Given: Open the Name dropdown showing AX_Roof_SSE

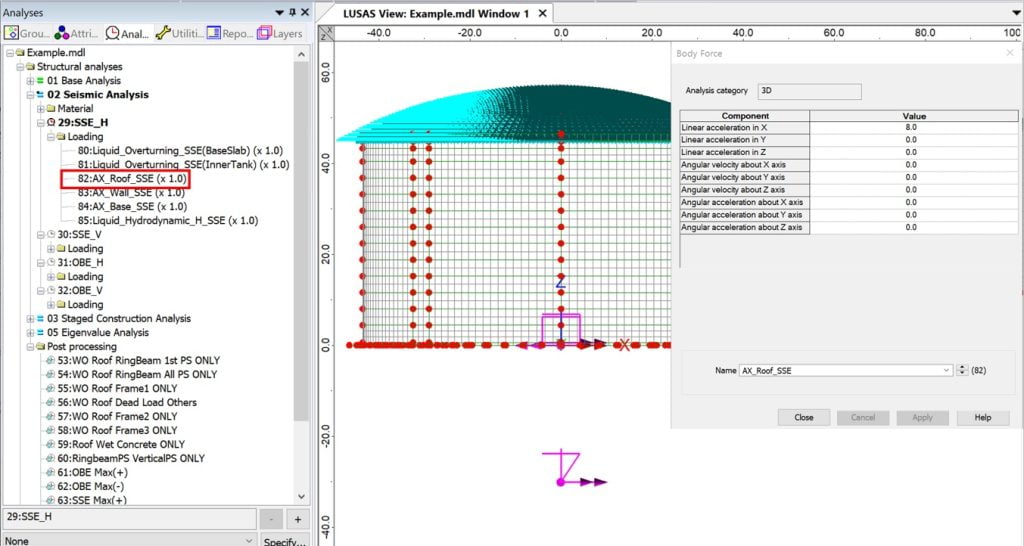Looking at the screenshot, I should click(946, 370).
